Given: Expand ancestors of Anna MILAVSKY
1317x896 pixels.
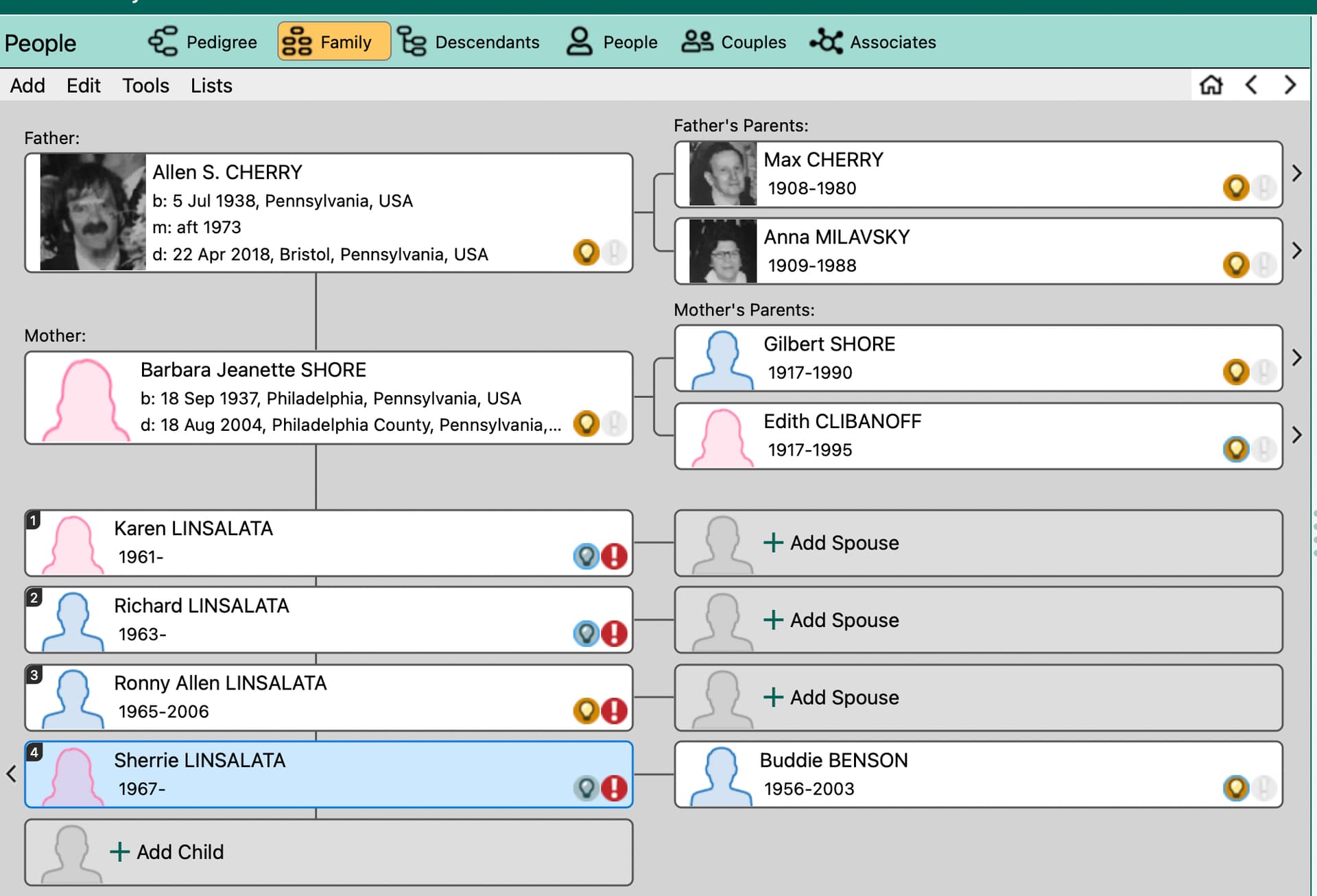Looking at the screenshot, I should click(x=1296, y=250).
